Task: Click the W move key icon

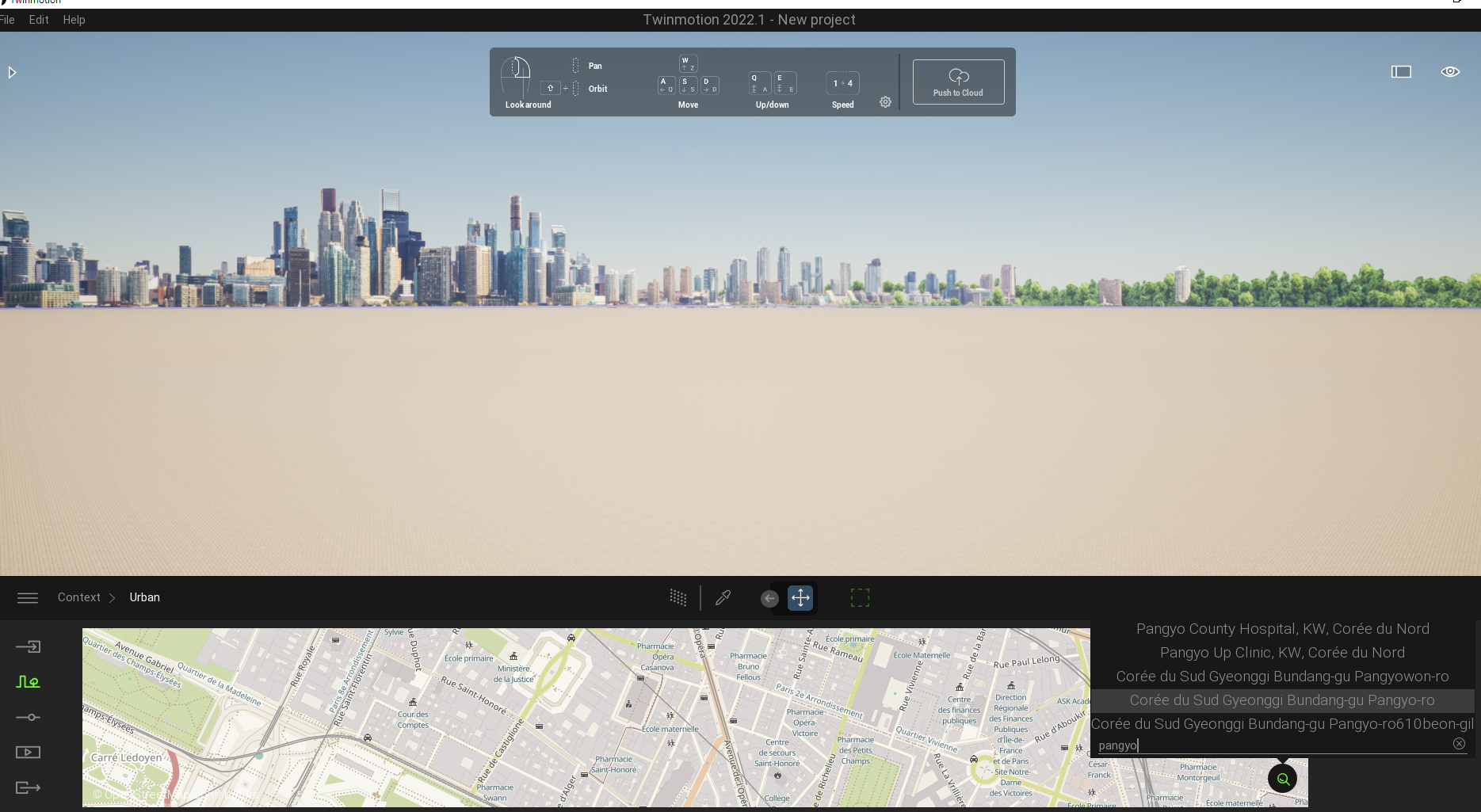Action: tap(688, 63)
